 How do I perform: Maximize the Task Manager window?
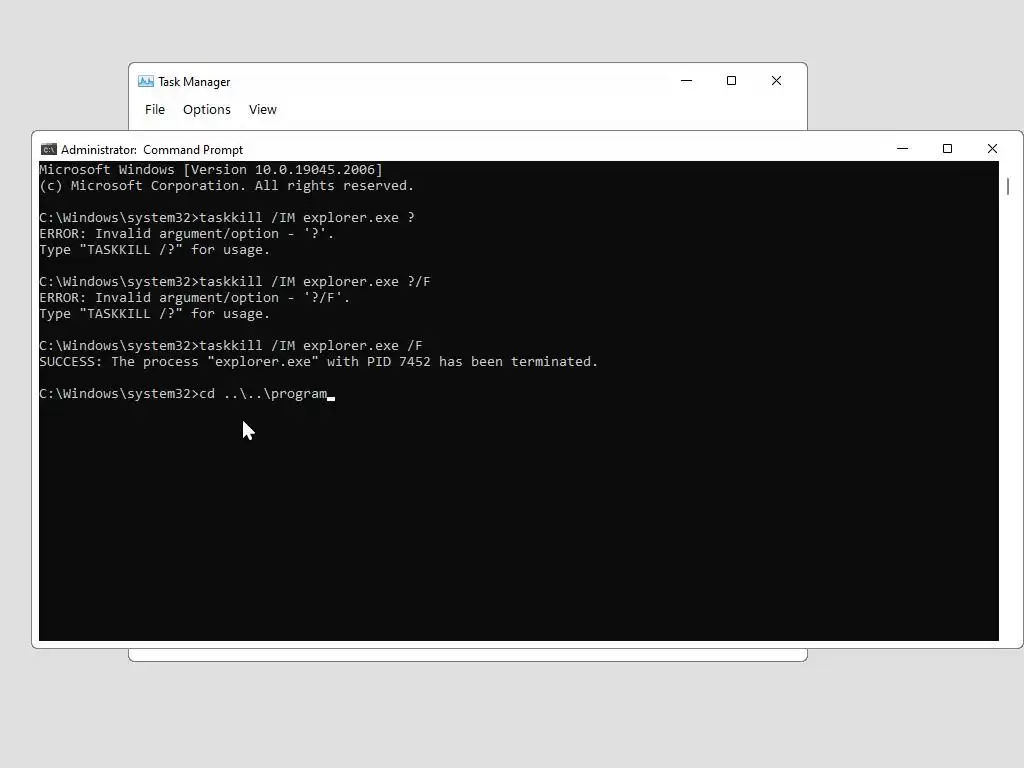[731, 81]
